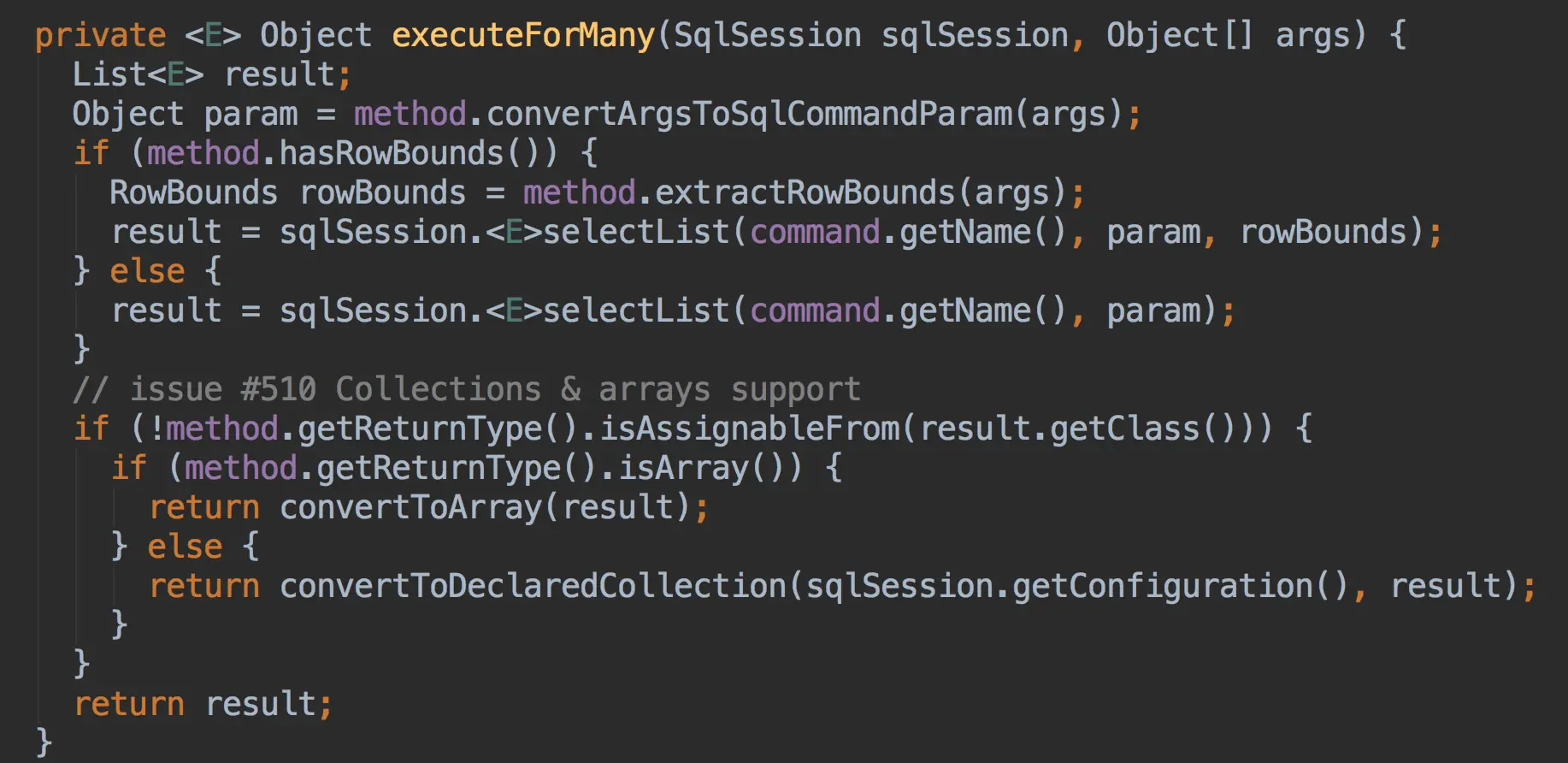The image size is (1568, 763).
Task: Click the getConfiguration method call
Action: (x=1163, y=586)
